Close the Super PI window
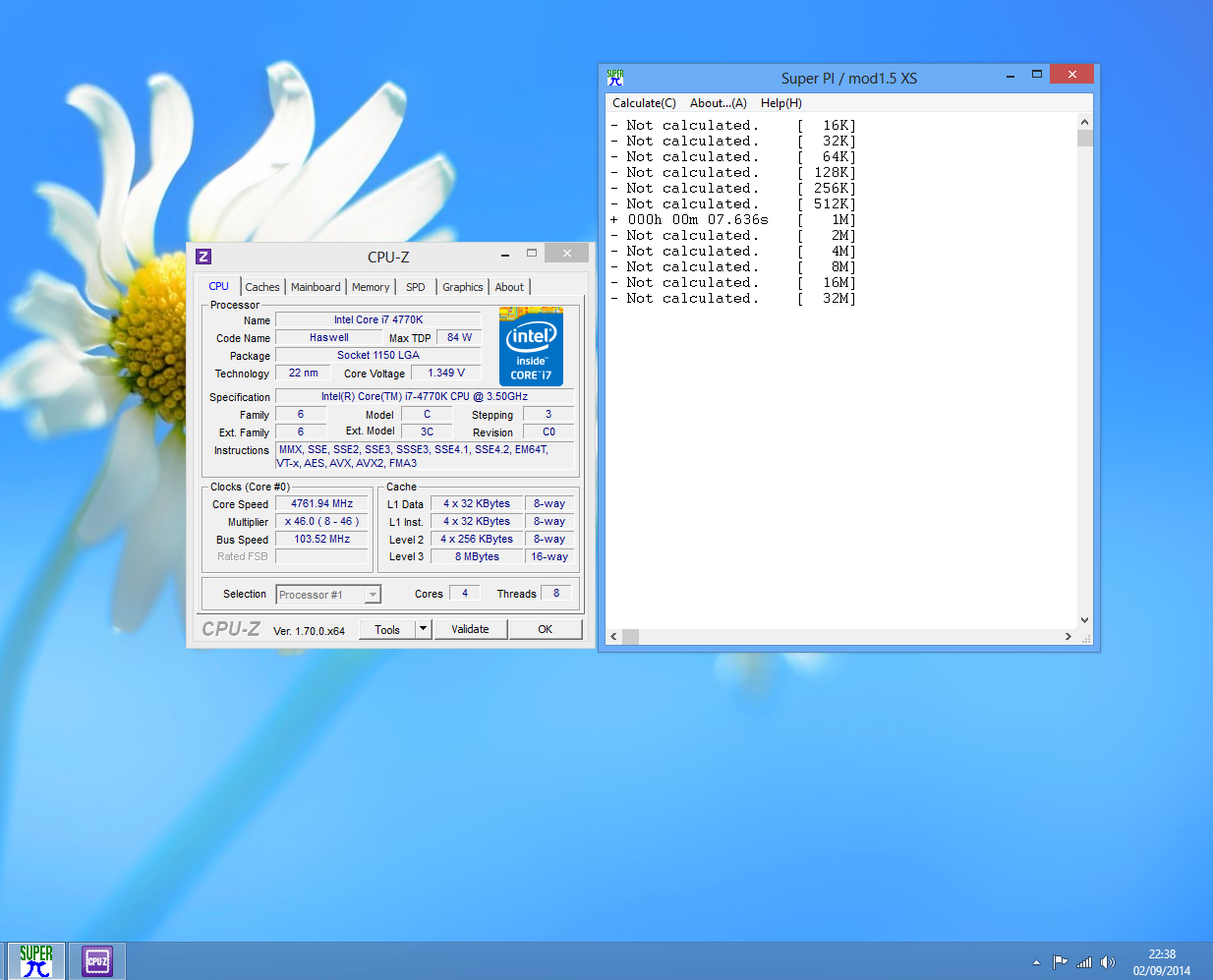 (1071, 75)
